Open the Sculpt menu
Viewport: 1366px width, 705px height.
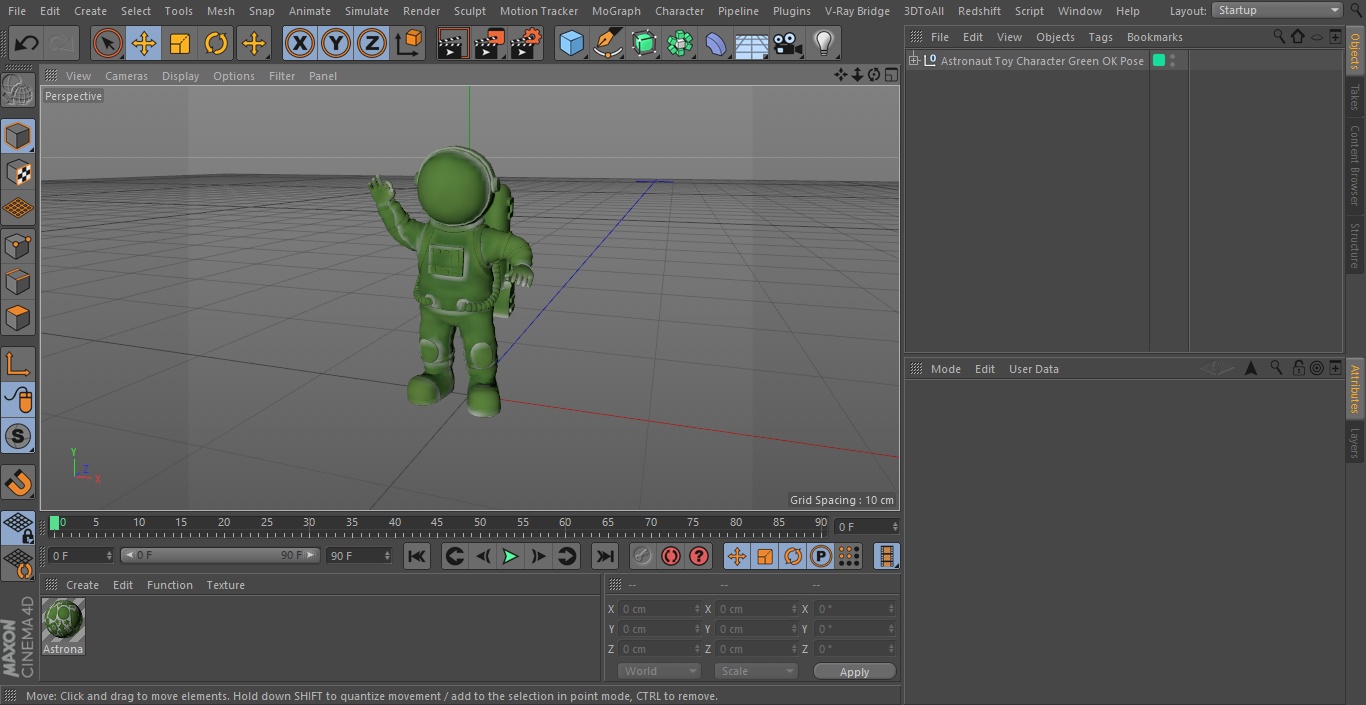coord(469,11)
